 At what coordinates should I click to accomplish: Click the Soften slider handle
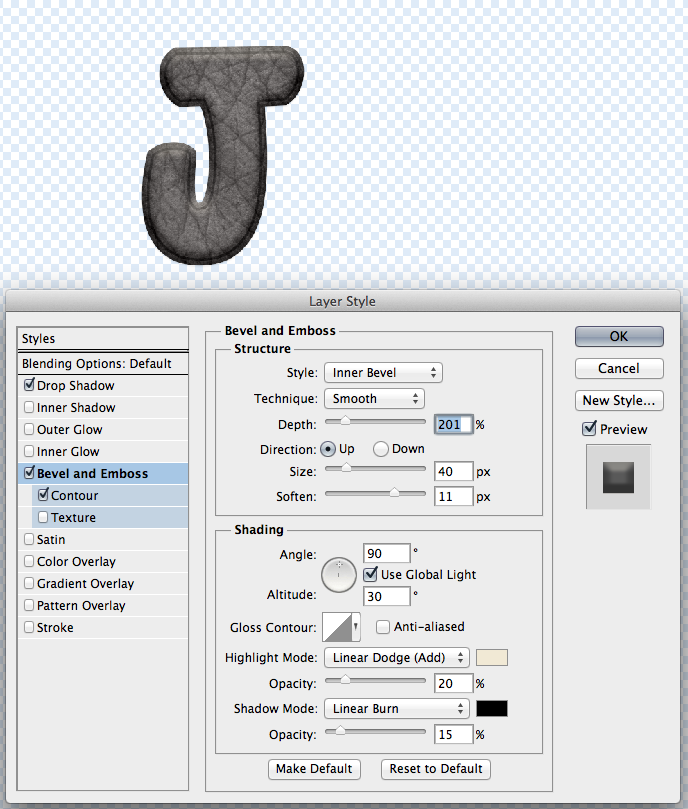(x=394, y=493)
